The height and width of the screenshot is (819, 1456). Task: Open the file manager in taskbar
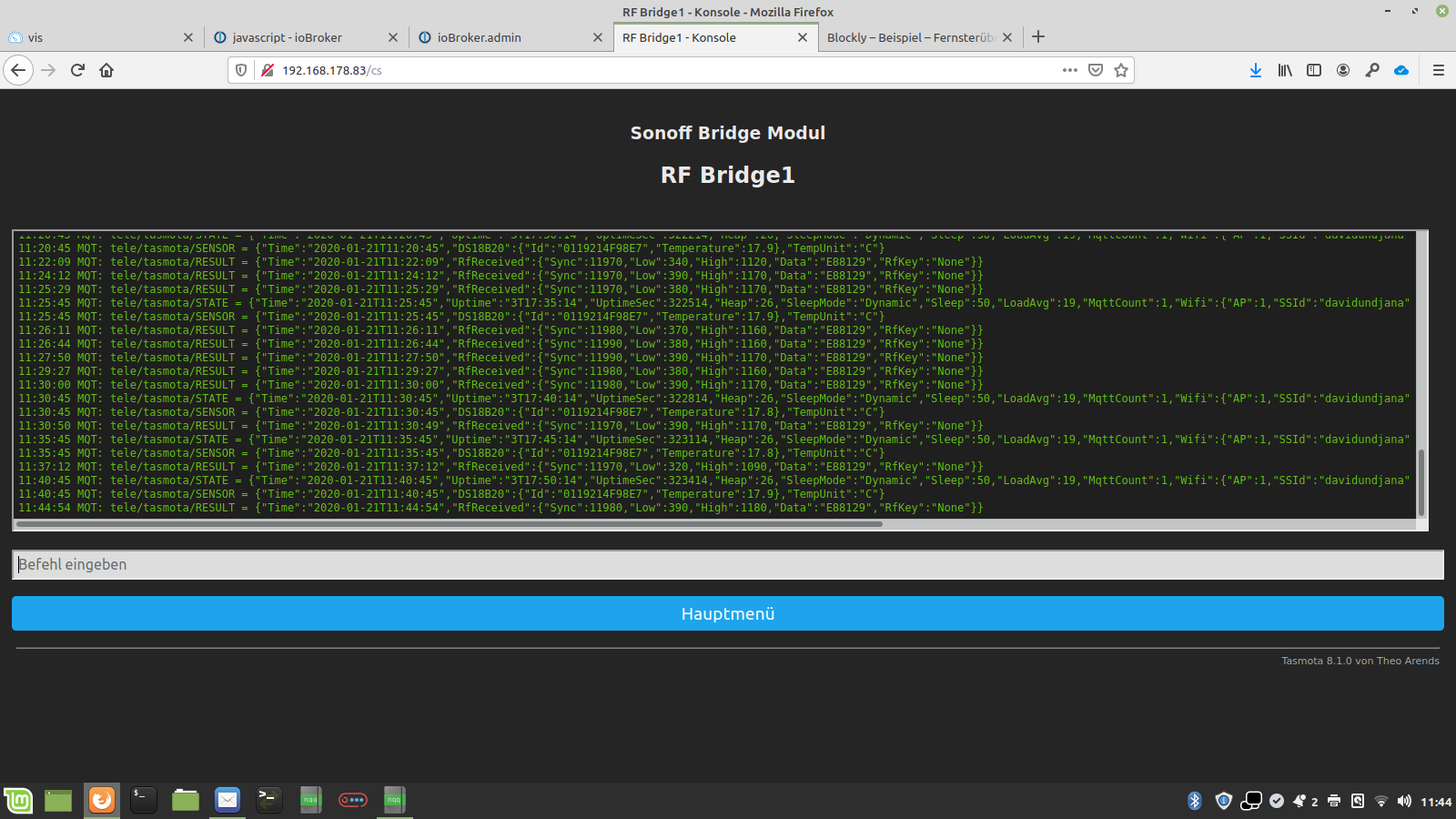tap(186, 800)
